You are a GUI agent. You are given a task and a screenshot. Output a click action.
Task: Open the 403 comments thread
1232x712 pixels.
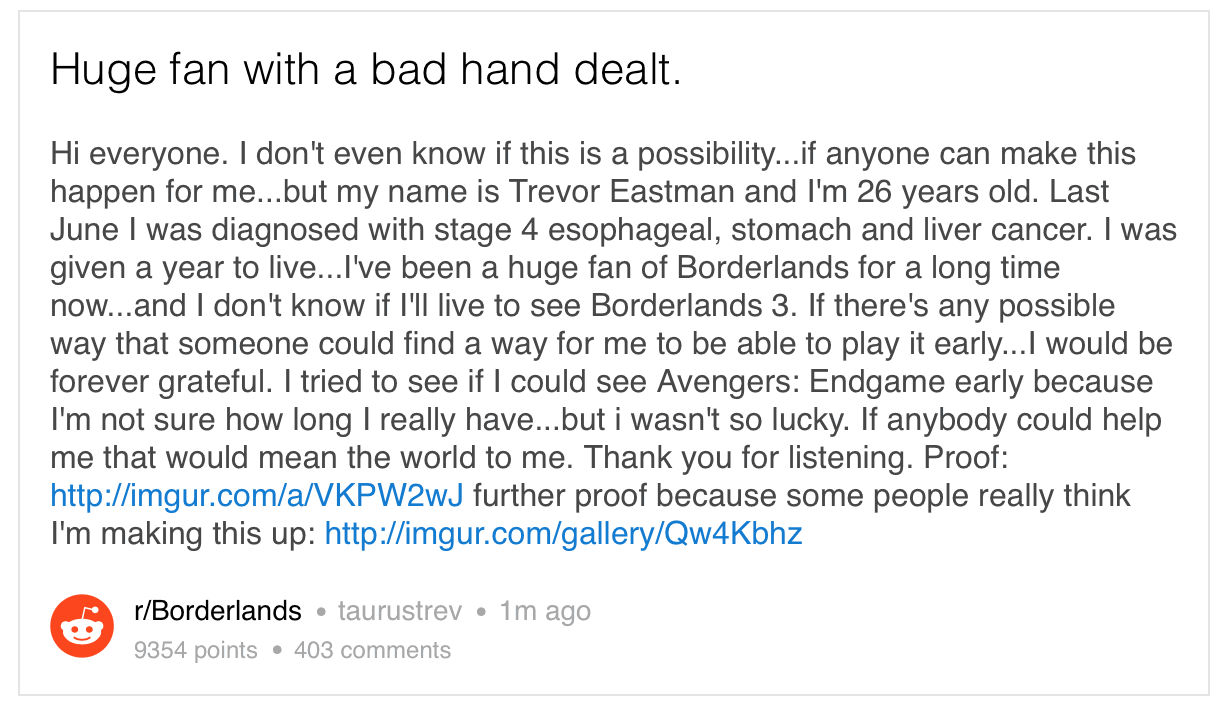[x=372, y=651]
